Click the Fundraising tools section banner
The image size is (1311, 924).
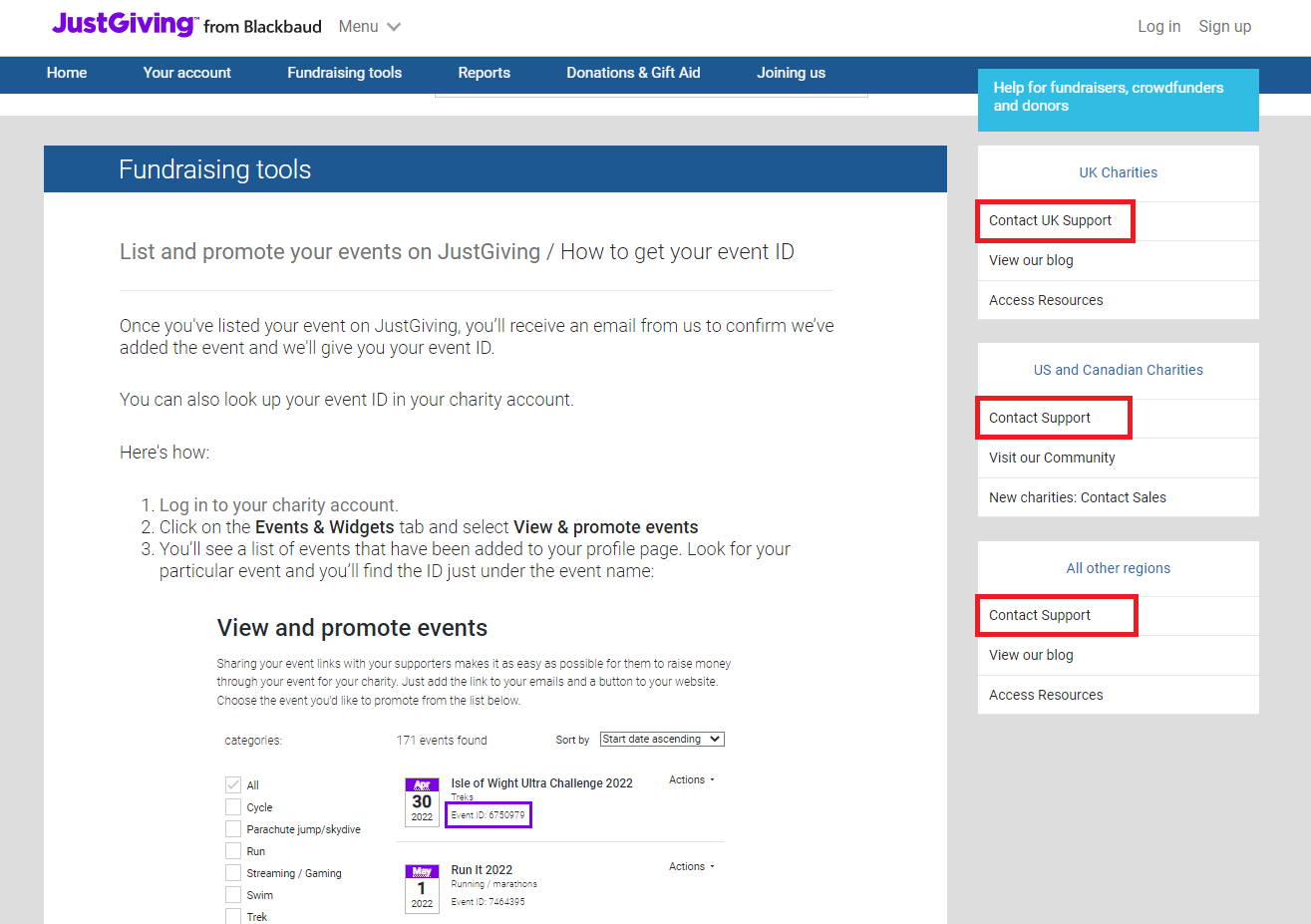[x=495, y=169]
